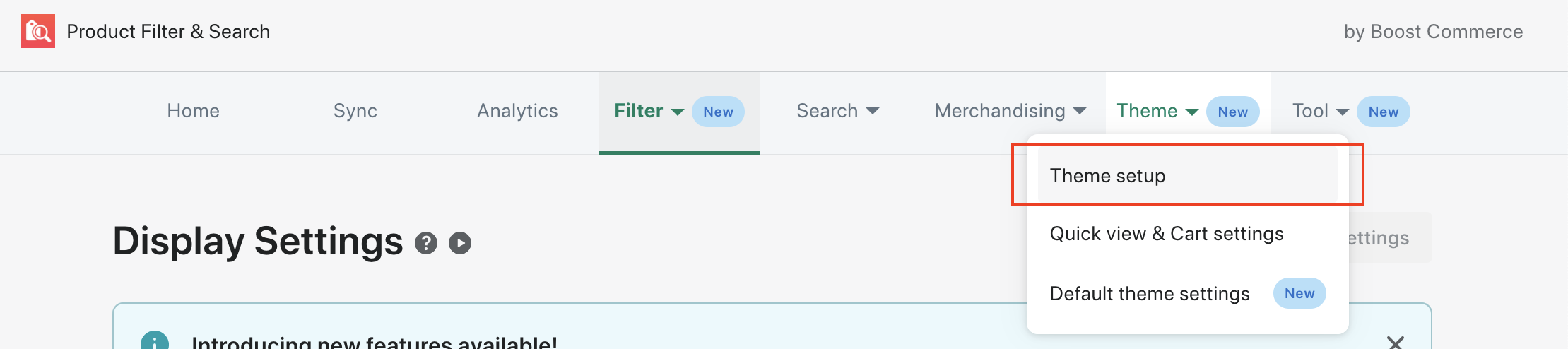The width and height of the screenshot is (1568, 349).
Task: Open the Analytics tab
Action: [x=517, y=111]
